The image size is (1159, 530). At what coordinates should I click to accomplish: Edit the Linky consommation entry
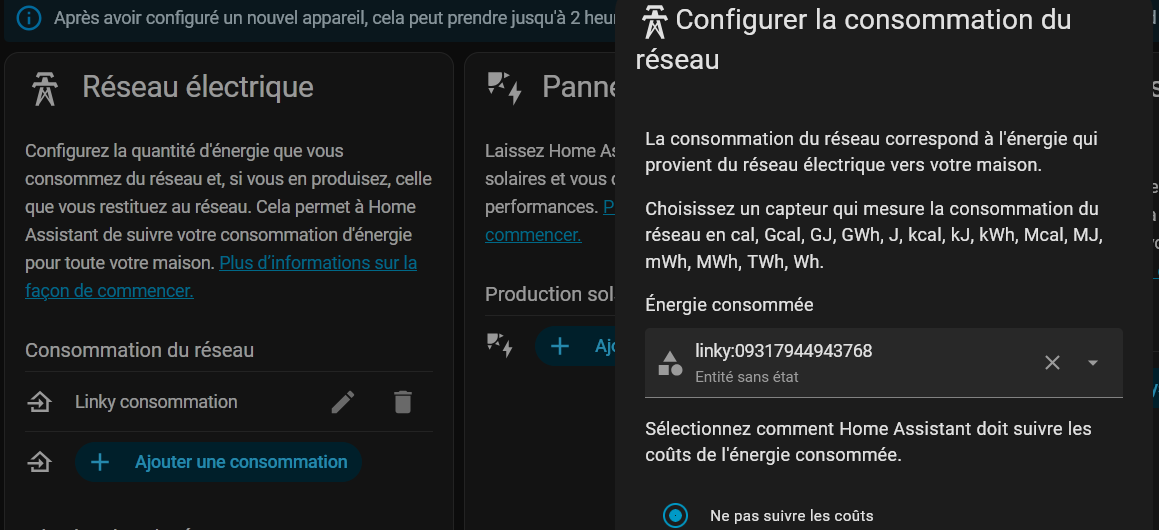343,402
